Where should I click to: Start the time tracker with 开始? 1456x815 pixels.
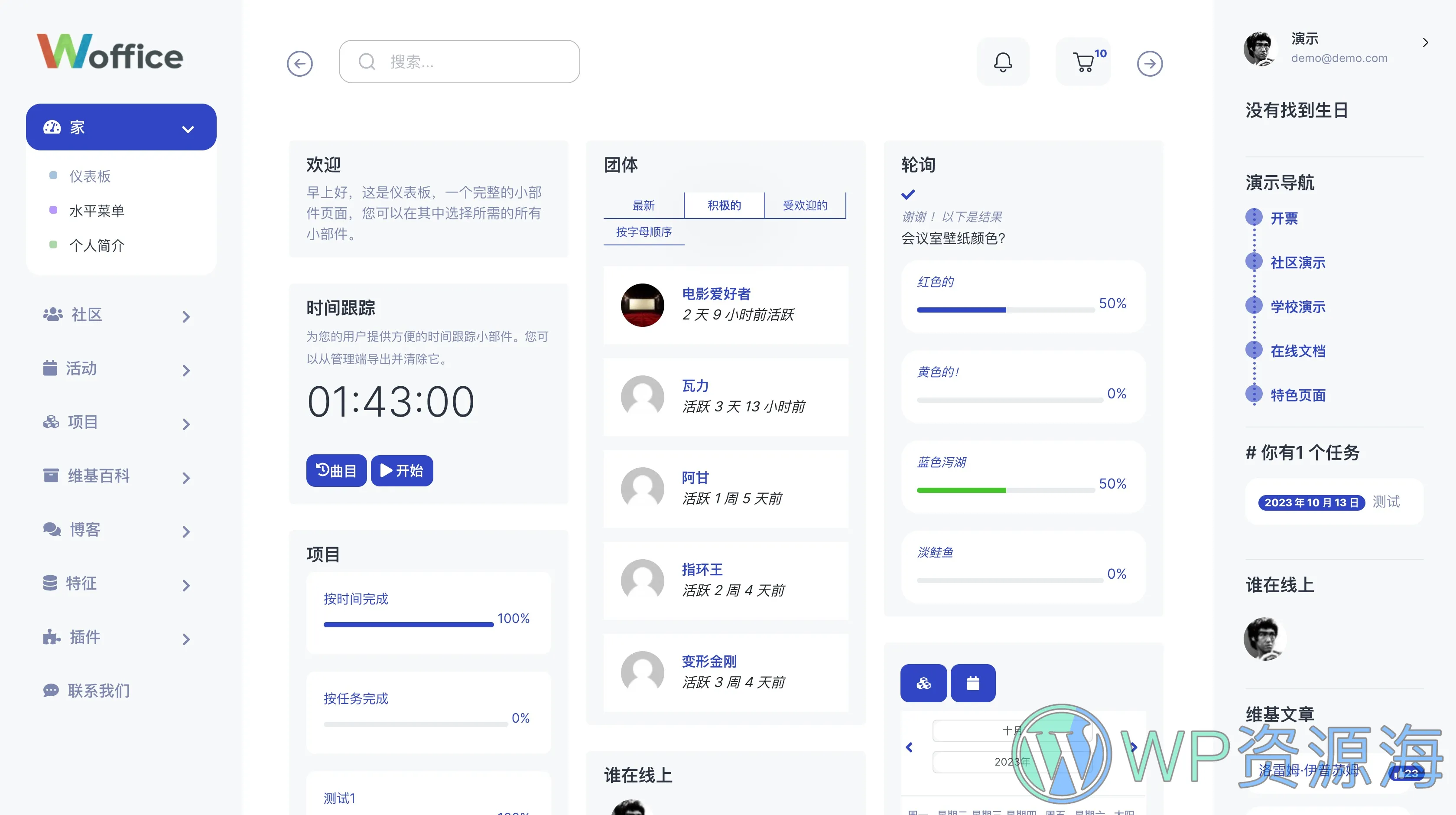pyautogui.click(x=402, y=470)
